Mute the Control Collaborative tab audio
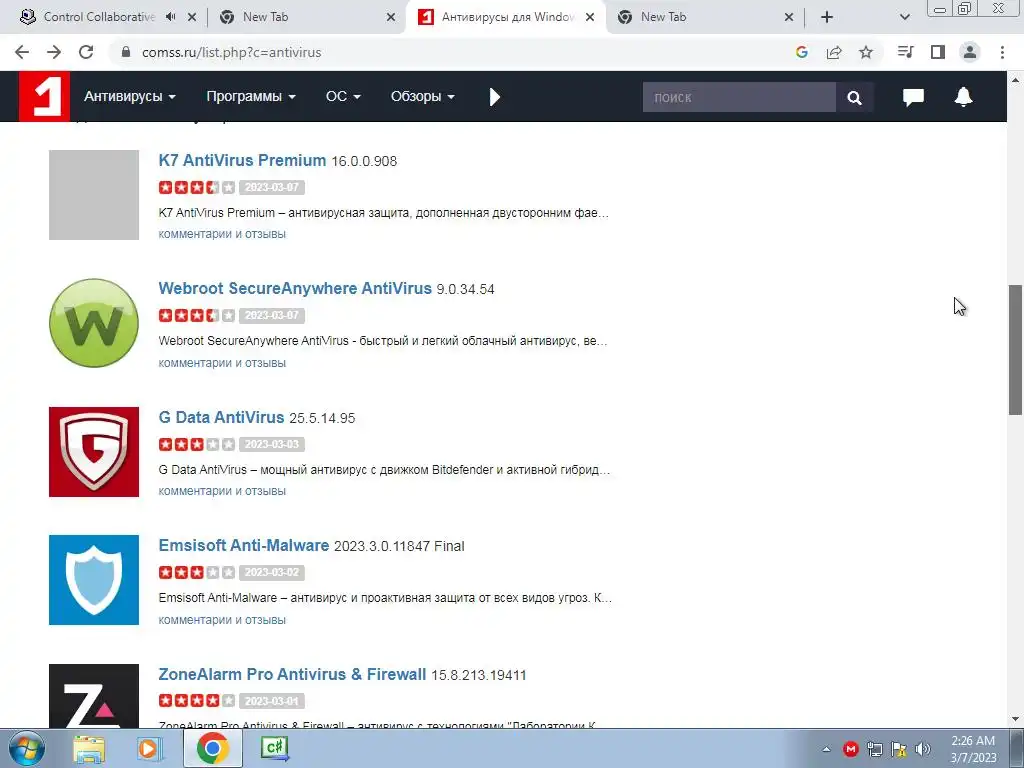The width and height of the screenshot is (1024, 768). (170, 17)
